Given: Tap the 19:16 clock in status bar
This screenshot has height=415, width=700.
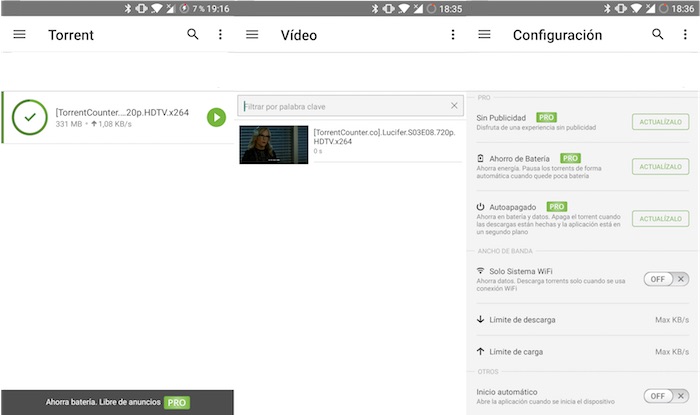Looking at the screenshot, I should [x=218, y=8].
